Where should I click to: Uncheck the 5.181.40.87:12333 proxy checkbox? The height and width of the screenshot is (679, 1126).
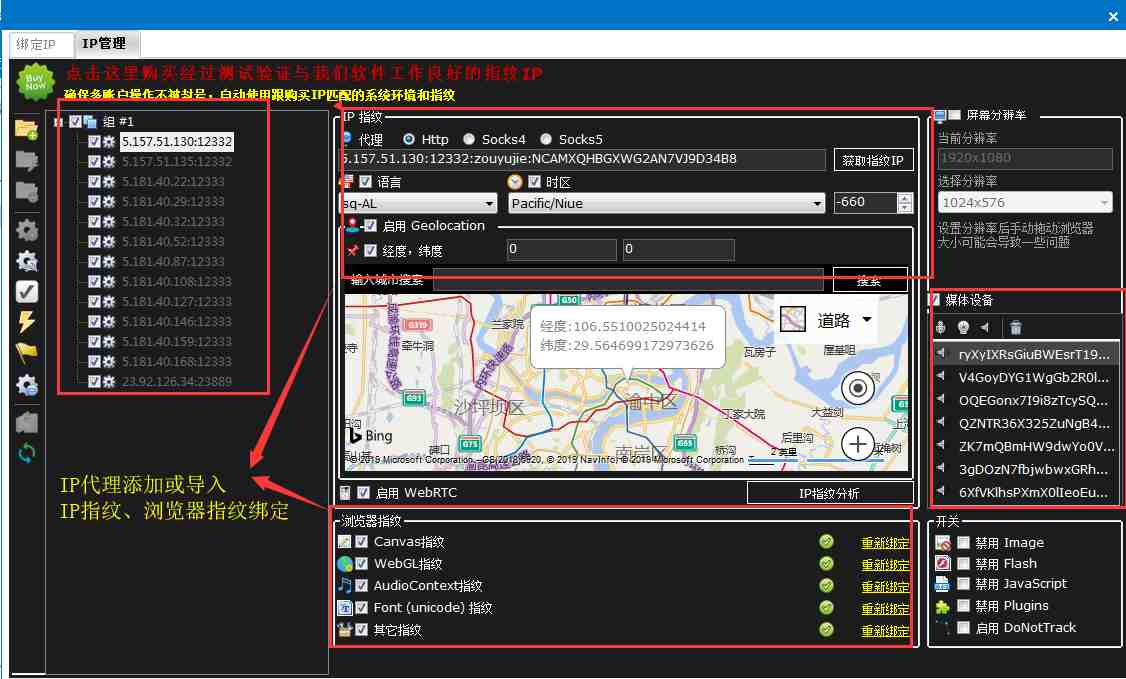pos(94,261)
